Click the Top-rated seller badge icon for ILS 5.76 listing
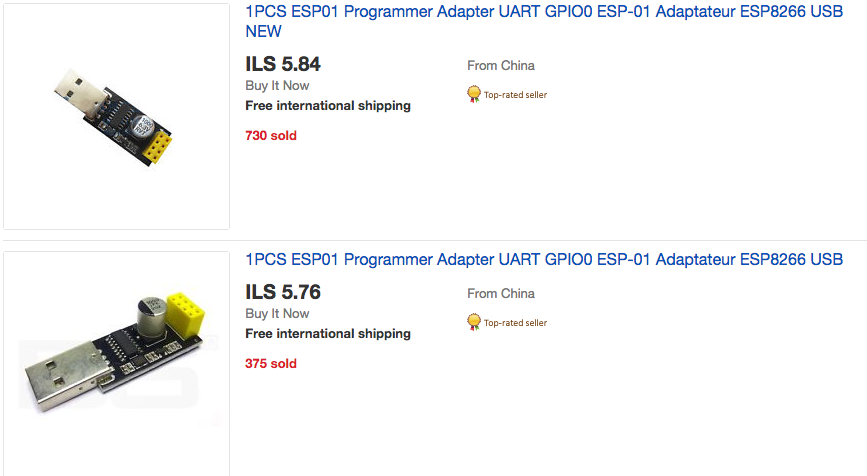 [474, 322]
